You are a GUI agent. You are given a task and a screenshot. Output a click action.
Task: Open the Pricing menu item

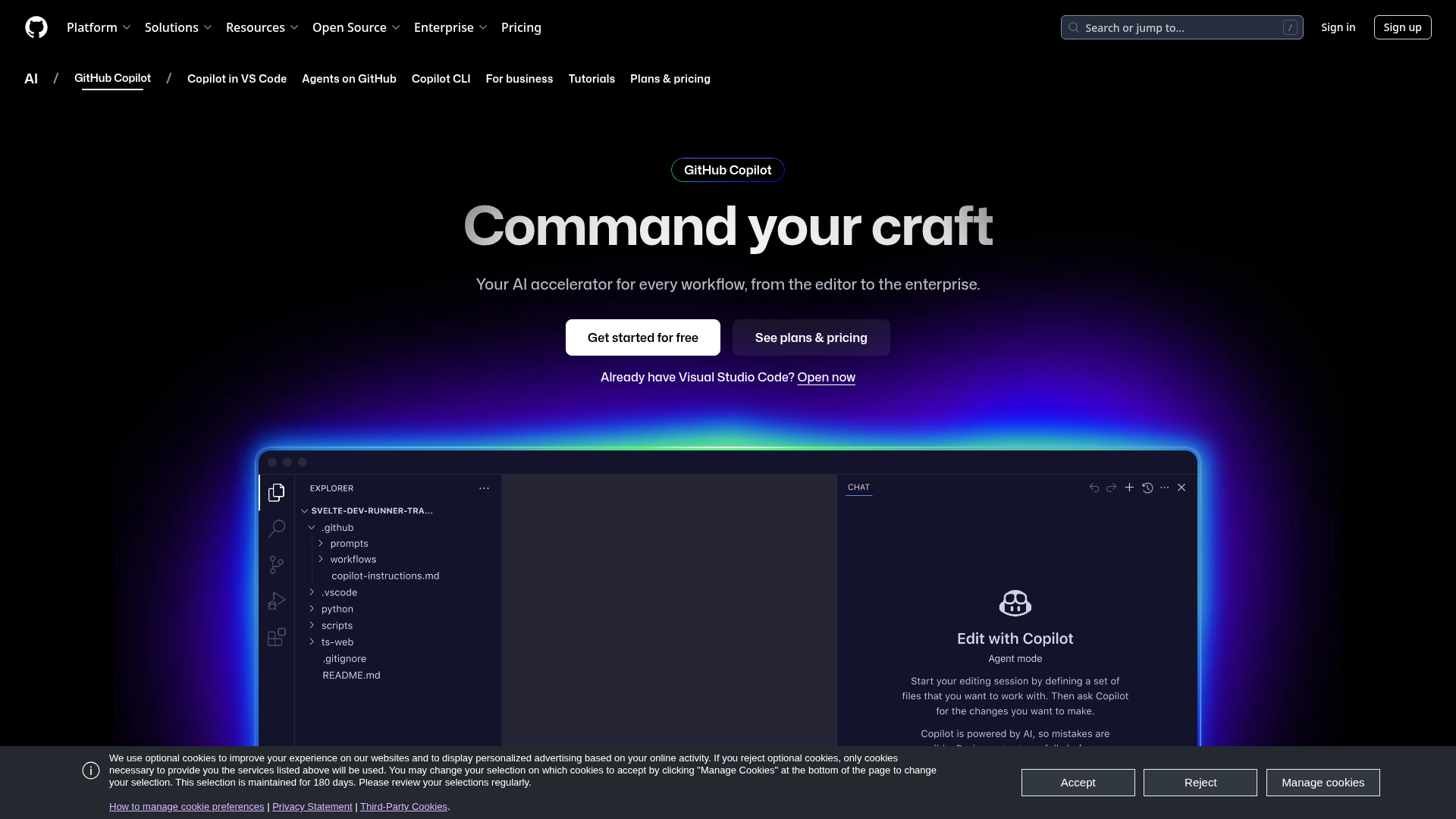click(x=521, y=27)
